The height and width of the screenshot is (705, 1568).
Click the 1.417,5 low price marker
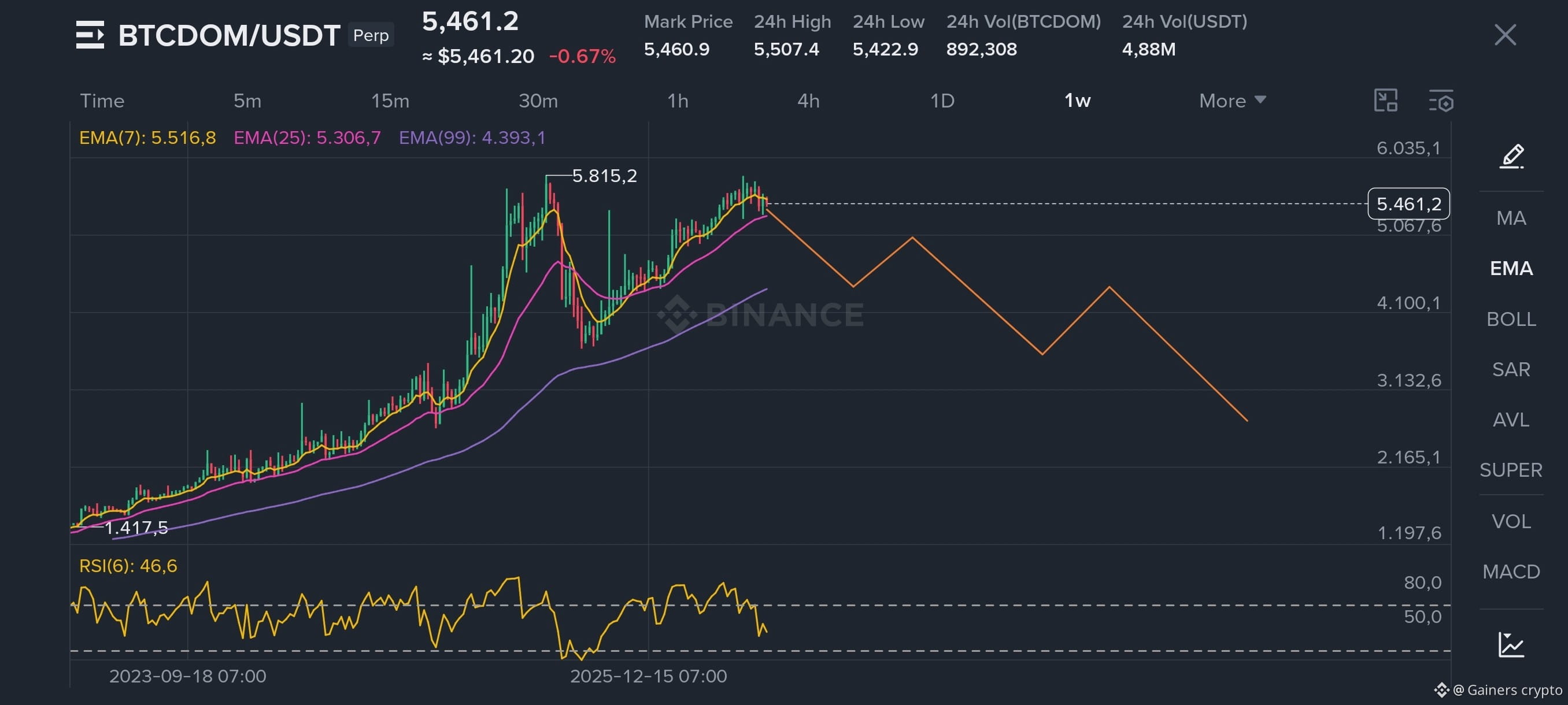136,528
